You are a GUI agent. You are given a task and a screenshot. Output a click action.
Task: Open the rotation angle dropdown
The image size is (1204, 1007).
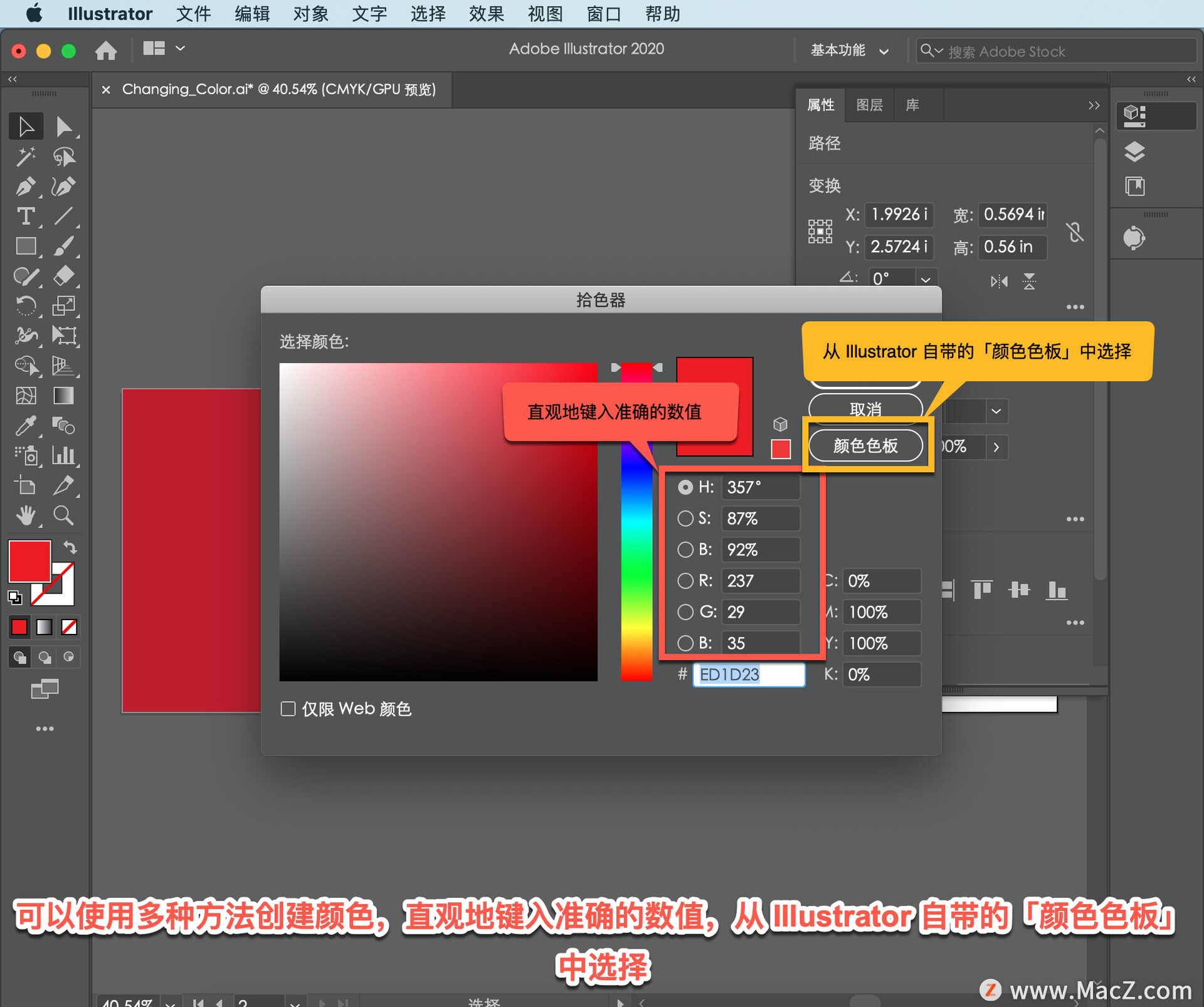tap(926, 279)
